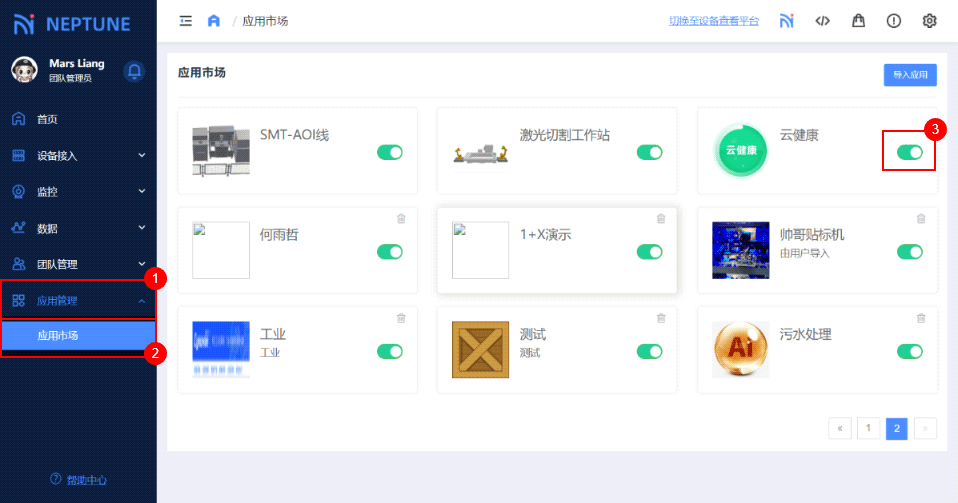Click the shopping bag icon in header
This screenshot has width=958, height=503.
point(858,21)
